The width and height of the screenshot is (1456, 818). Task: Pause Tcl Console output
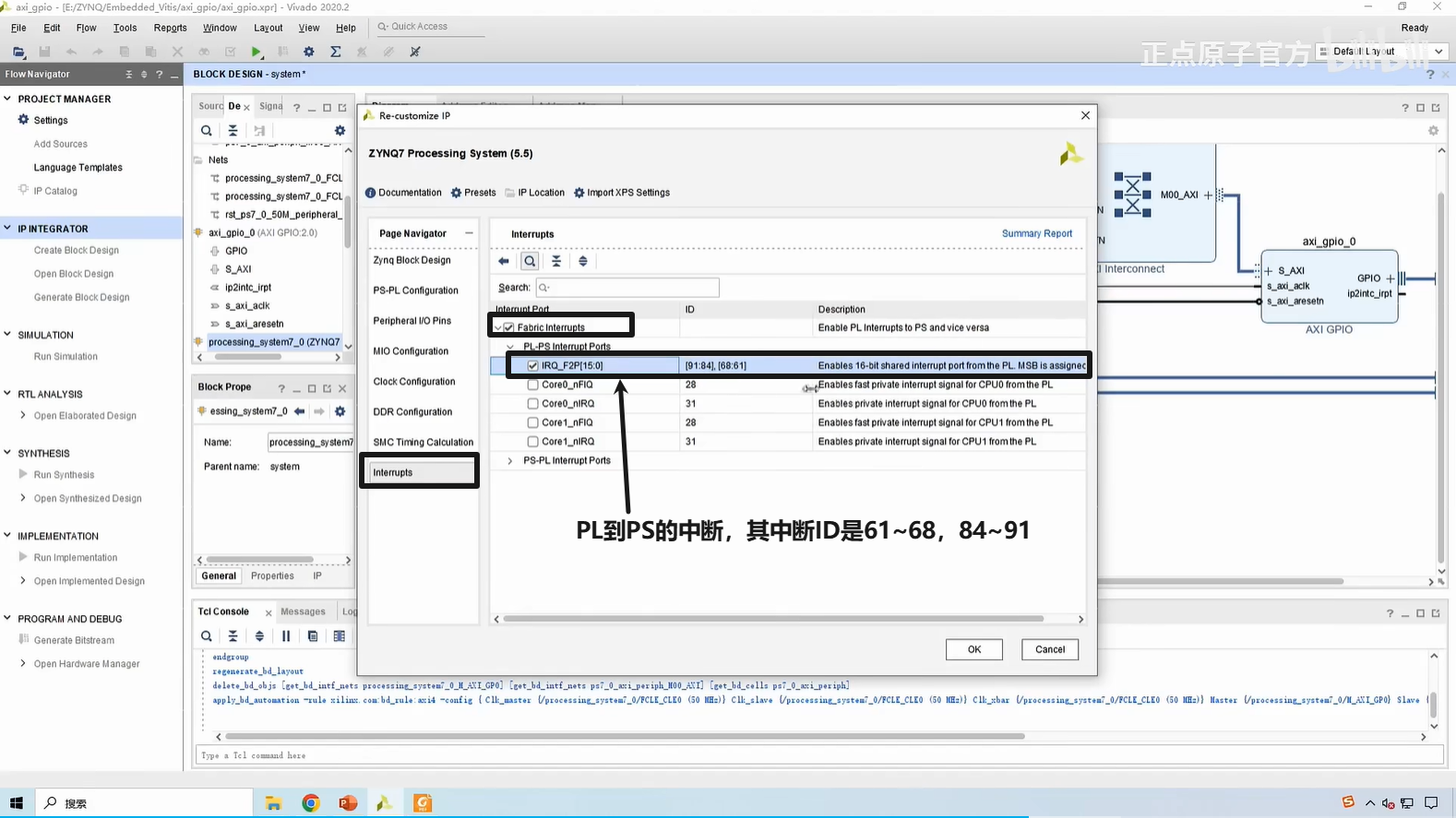pos(286,636)
